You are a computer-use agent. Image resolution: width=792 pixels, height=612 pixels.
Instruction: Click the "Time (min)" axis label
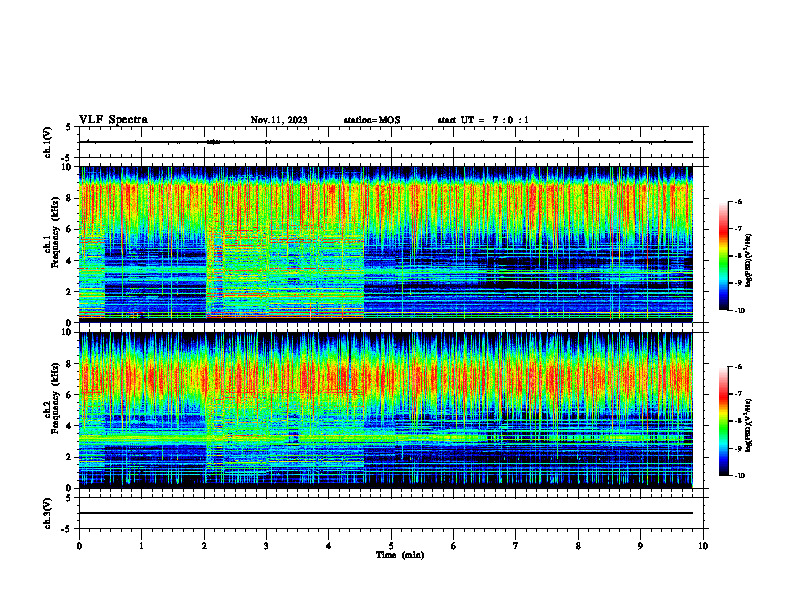[400, 555]
